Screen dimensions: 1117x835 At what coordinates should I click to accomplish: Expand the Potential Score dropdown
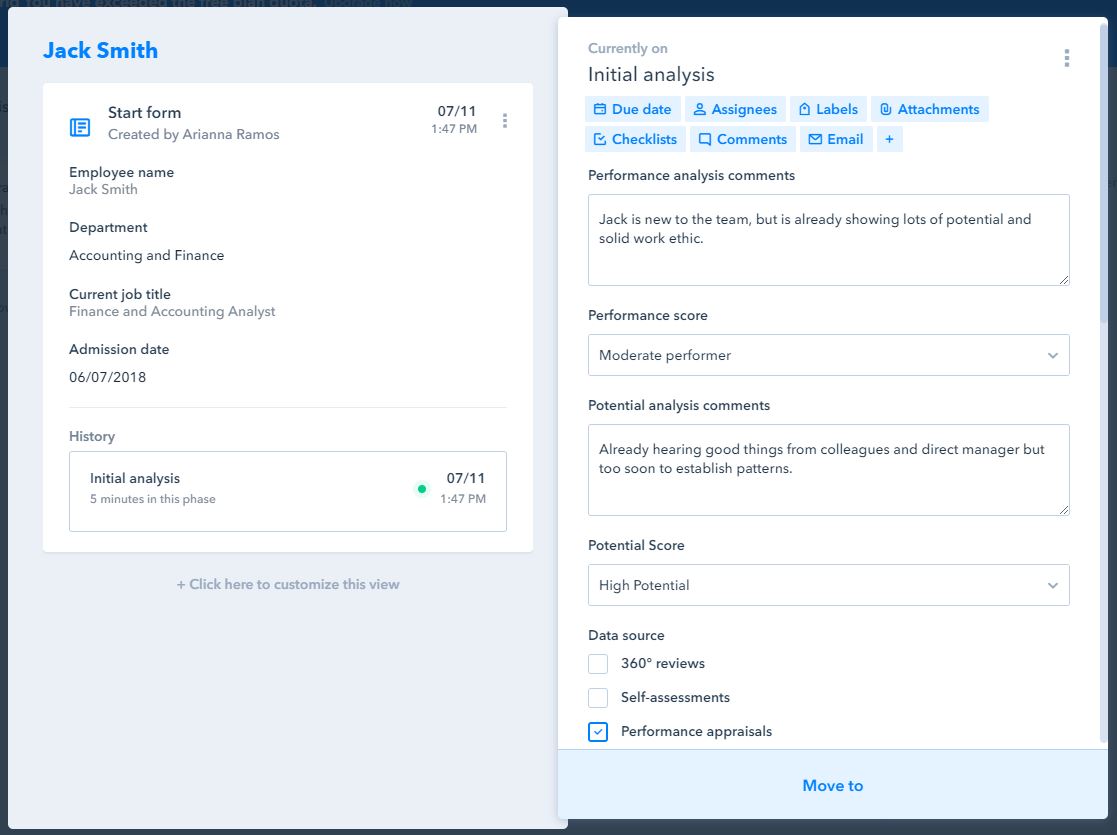828,585
